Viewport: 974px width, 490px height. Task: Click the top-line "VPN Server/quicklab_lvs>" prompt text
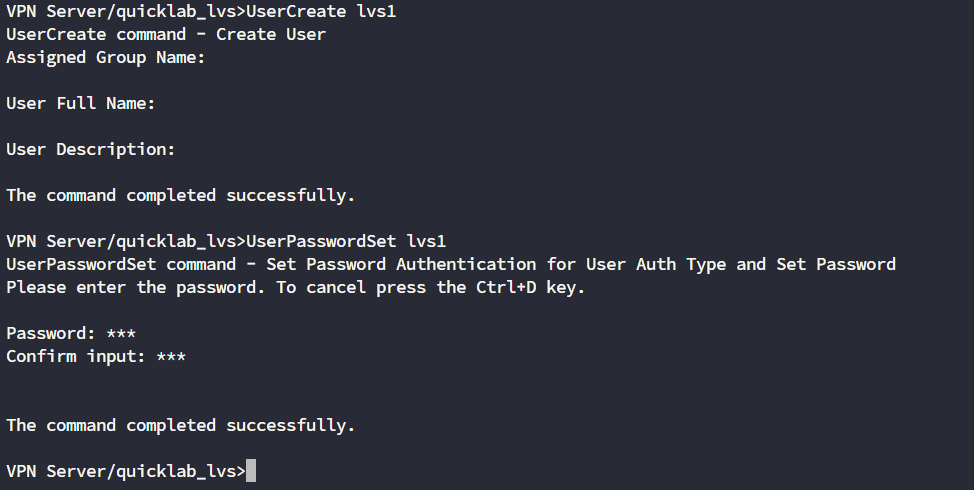(126, 11)
